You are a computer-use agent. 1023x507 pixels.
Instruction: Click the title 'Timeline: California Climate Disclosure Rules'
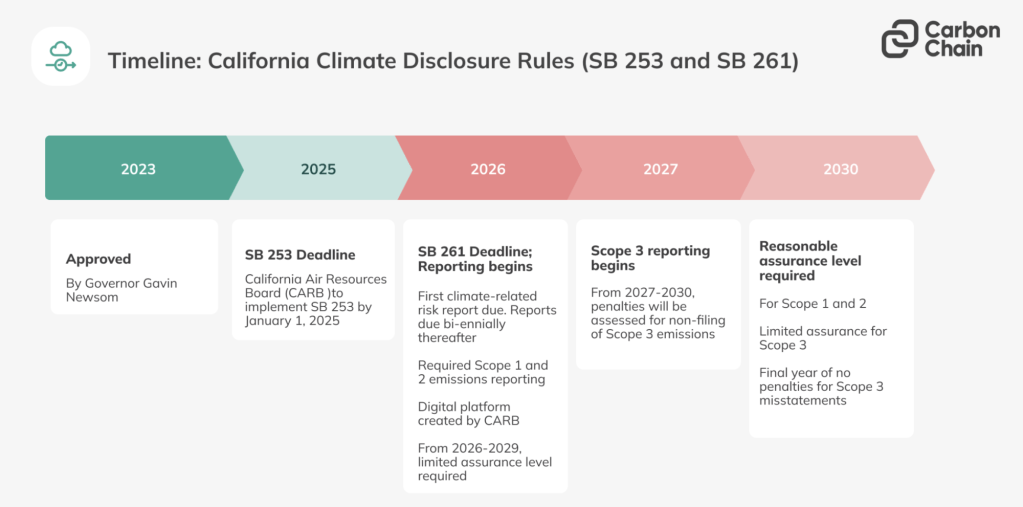point(453,61)
